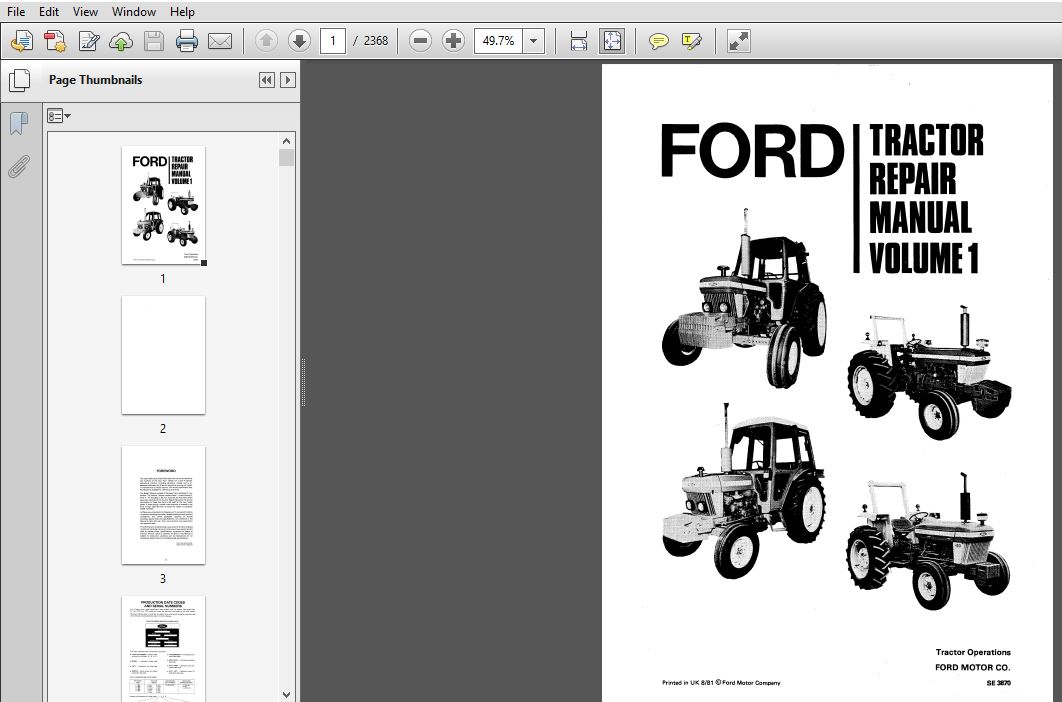Click the 2368 total pages label
The height and width of the screenshot is (702, 1062).
(x=376, y=41)
